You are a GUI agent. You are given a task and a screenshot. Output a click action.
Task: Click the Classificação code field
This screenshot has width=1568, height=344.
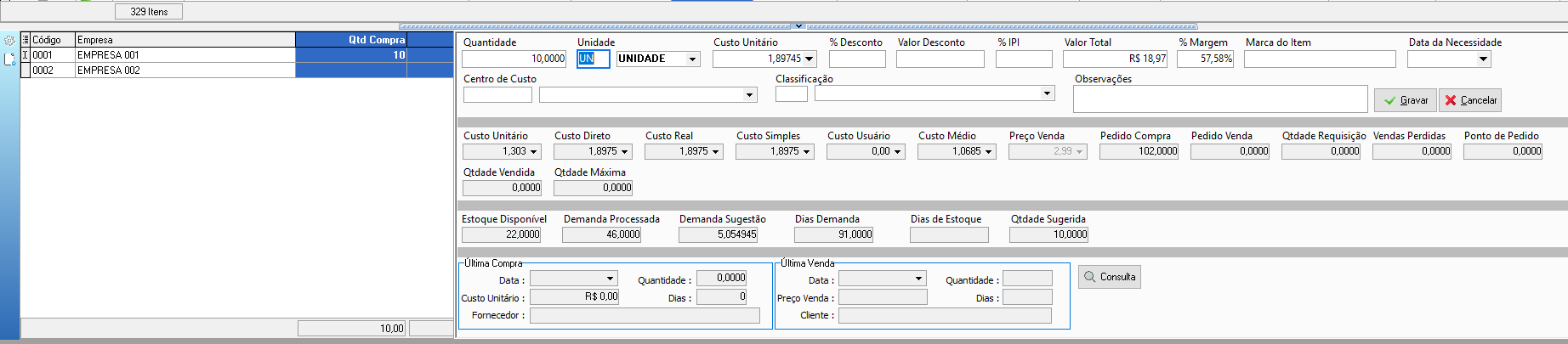(792, 93)
